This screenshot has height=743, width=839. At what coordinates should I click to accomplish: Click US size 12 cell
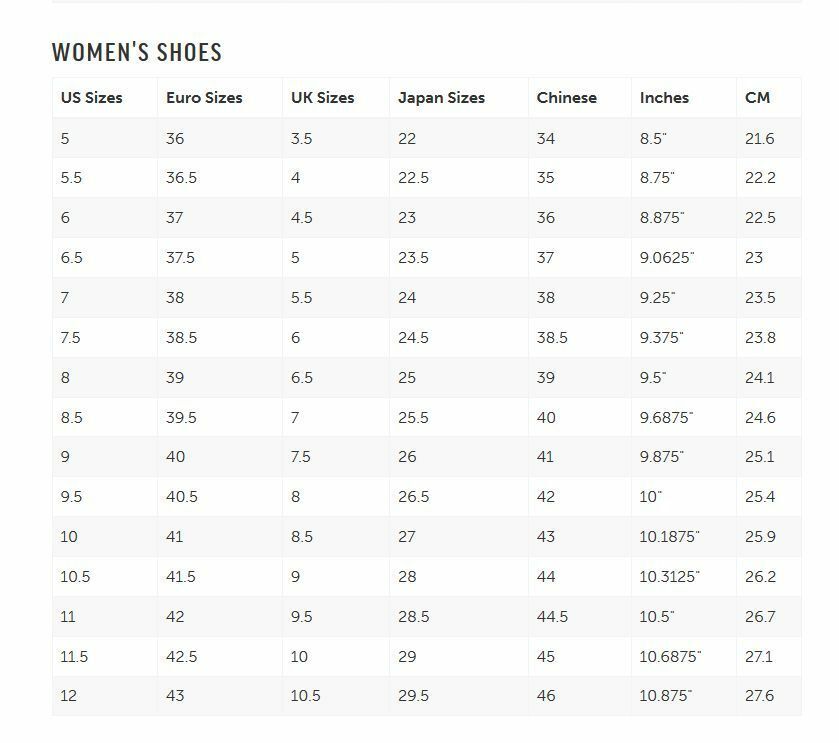(x=68, y=696)
